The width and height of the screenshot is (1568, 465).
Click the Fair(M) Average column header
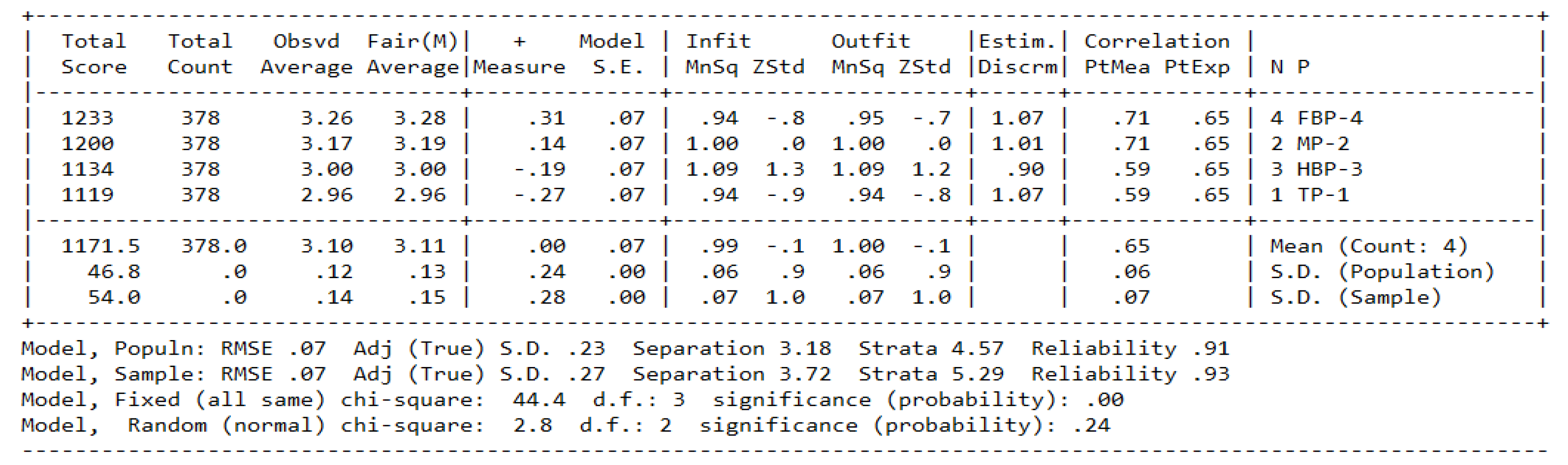[x=413, y=53]
